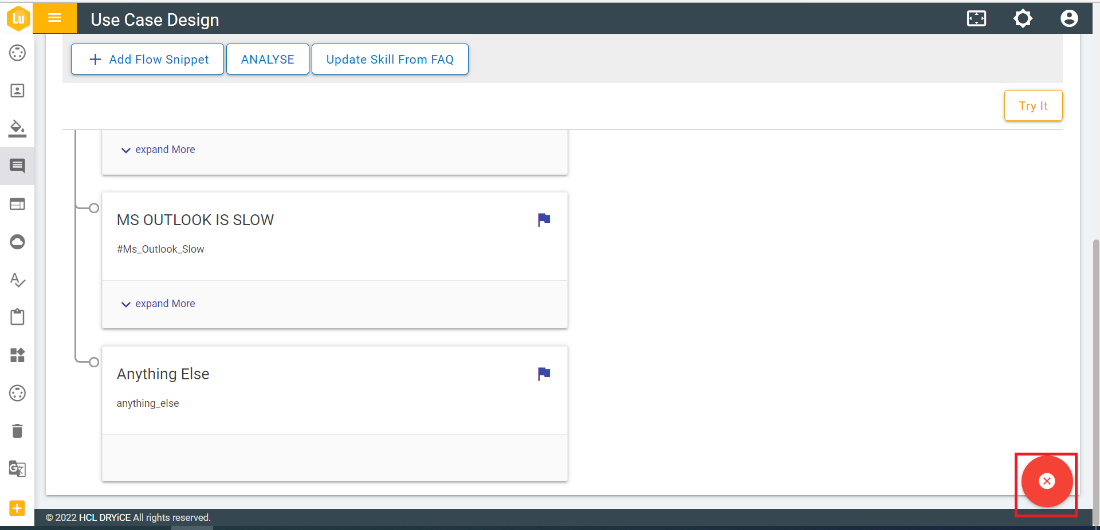Open the user account profile icon

point(1069,19)
